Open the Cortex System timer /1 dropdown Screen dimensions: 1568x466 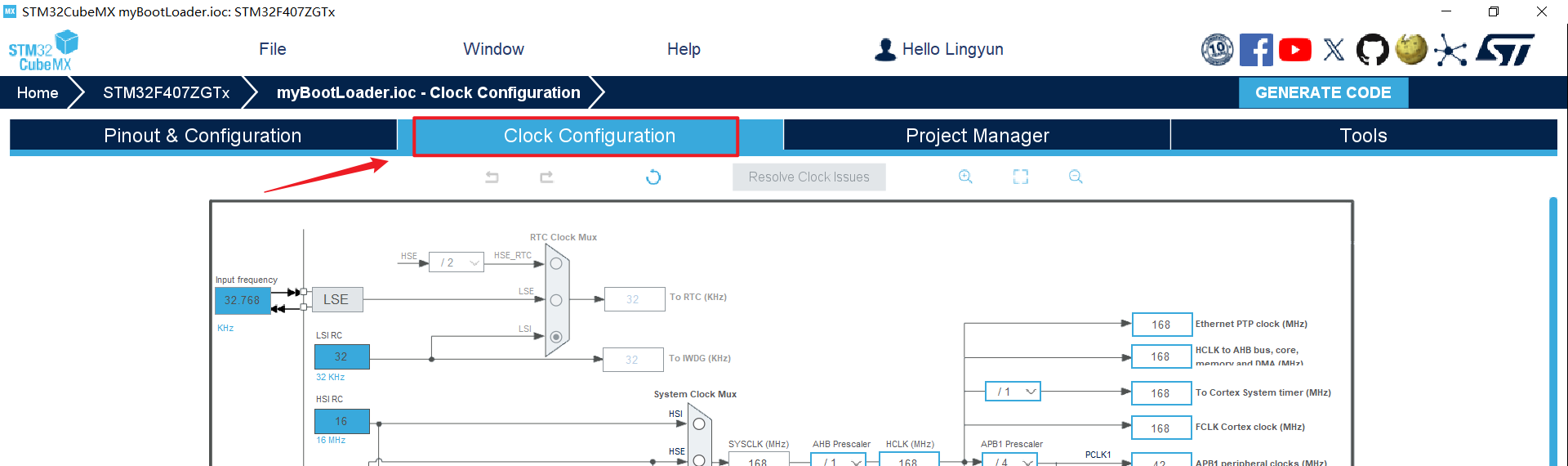(1013, 392)
